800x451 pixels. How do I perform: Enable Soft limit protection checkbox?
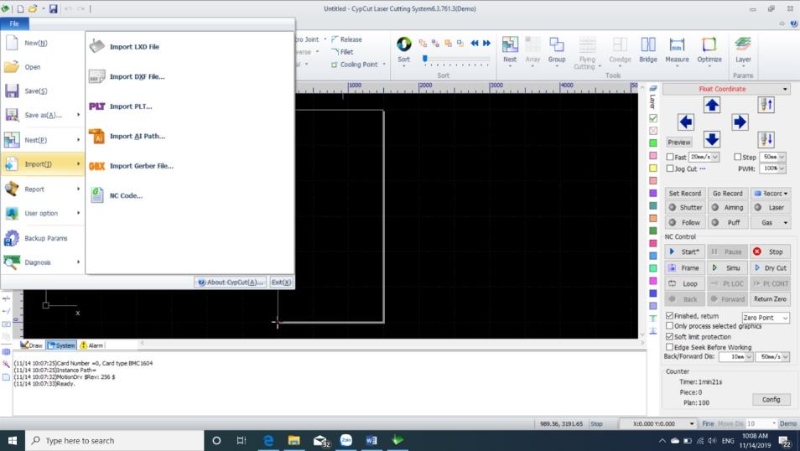[x=670, y=336]
